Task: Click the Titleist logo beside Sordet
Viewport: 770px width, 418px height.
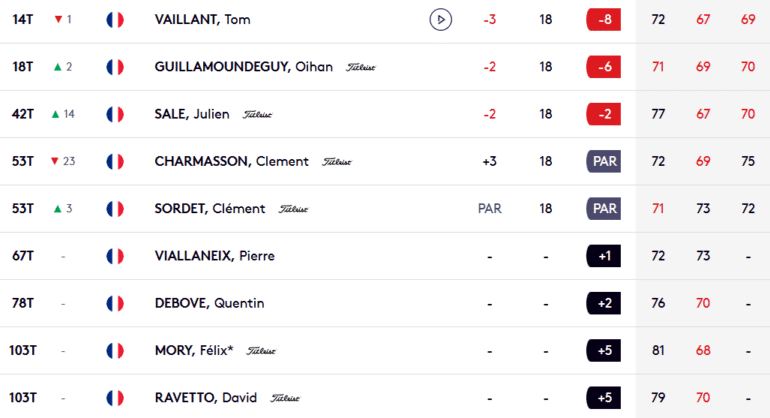Action: [293, 210]
